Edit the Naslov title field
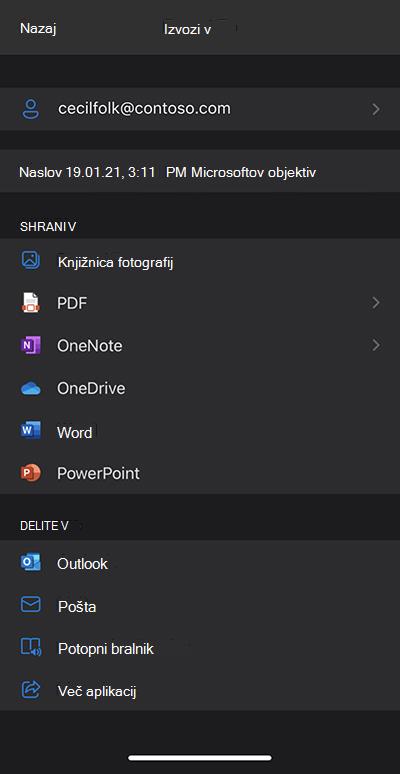The image size is (400, 774). pos(200,172)
